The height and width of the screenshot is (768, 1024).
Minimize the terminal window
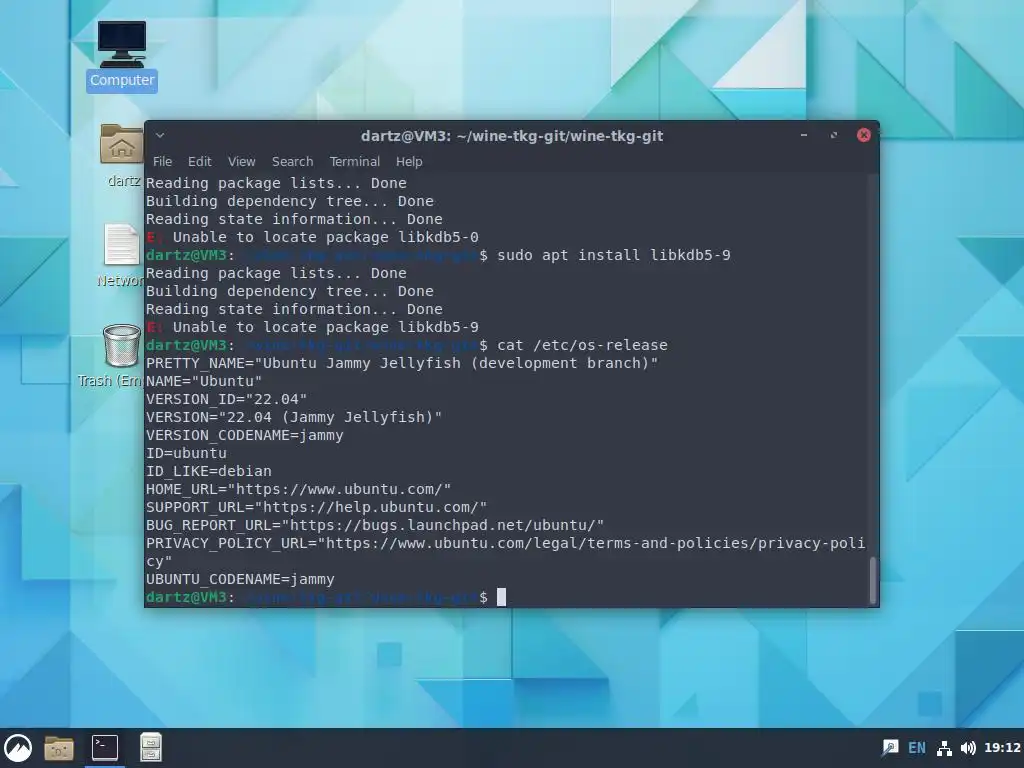[804, 135]
